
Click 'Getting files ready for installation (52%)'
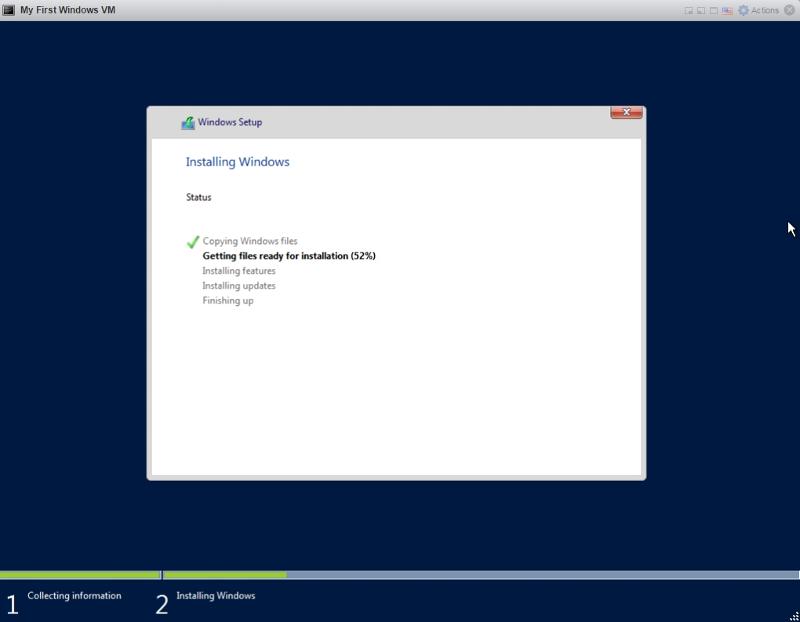[289, 256]
